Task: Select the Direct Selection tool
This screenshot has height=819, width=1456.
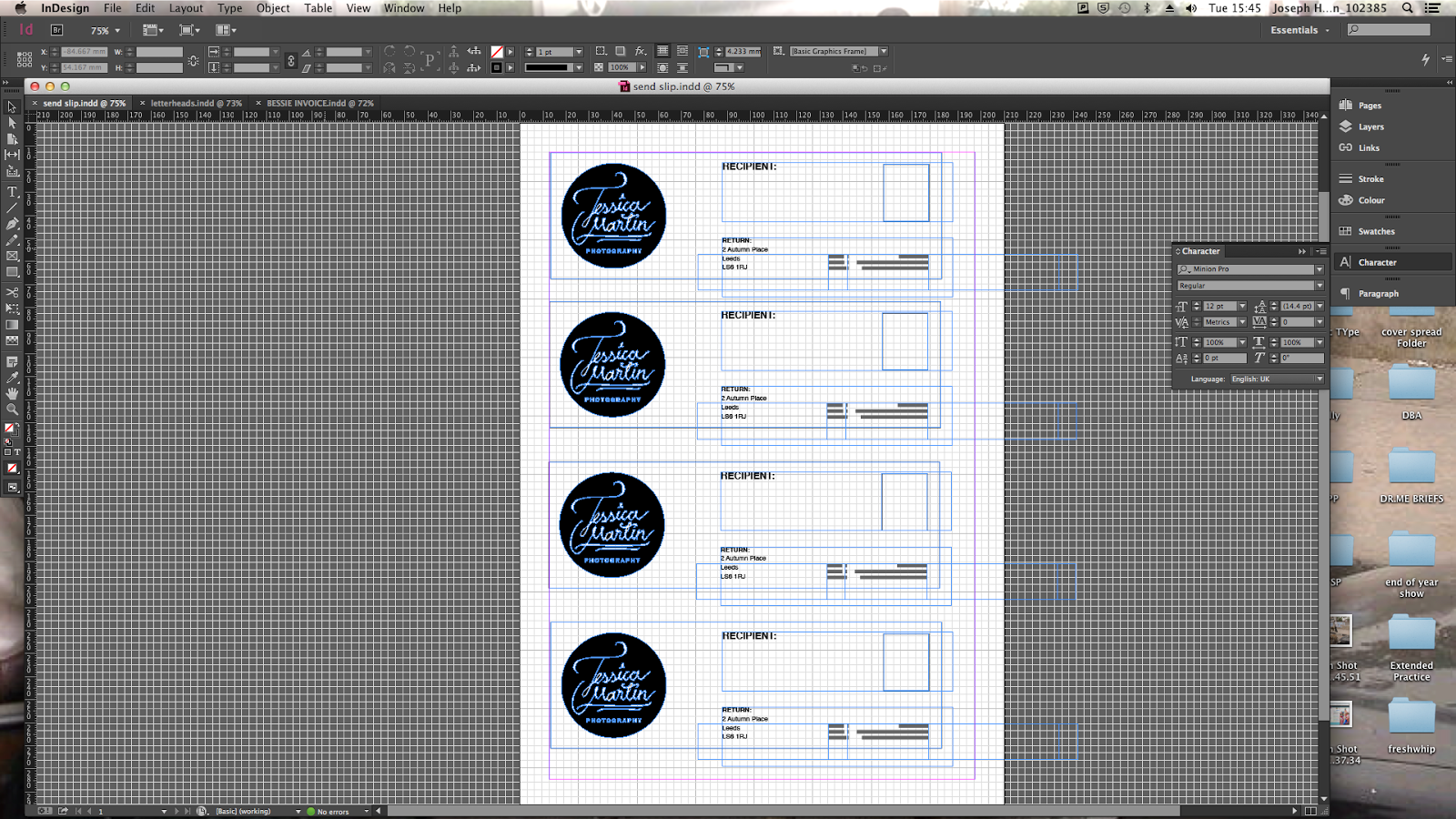Action: (12, 123)
